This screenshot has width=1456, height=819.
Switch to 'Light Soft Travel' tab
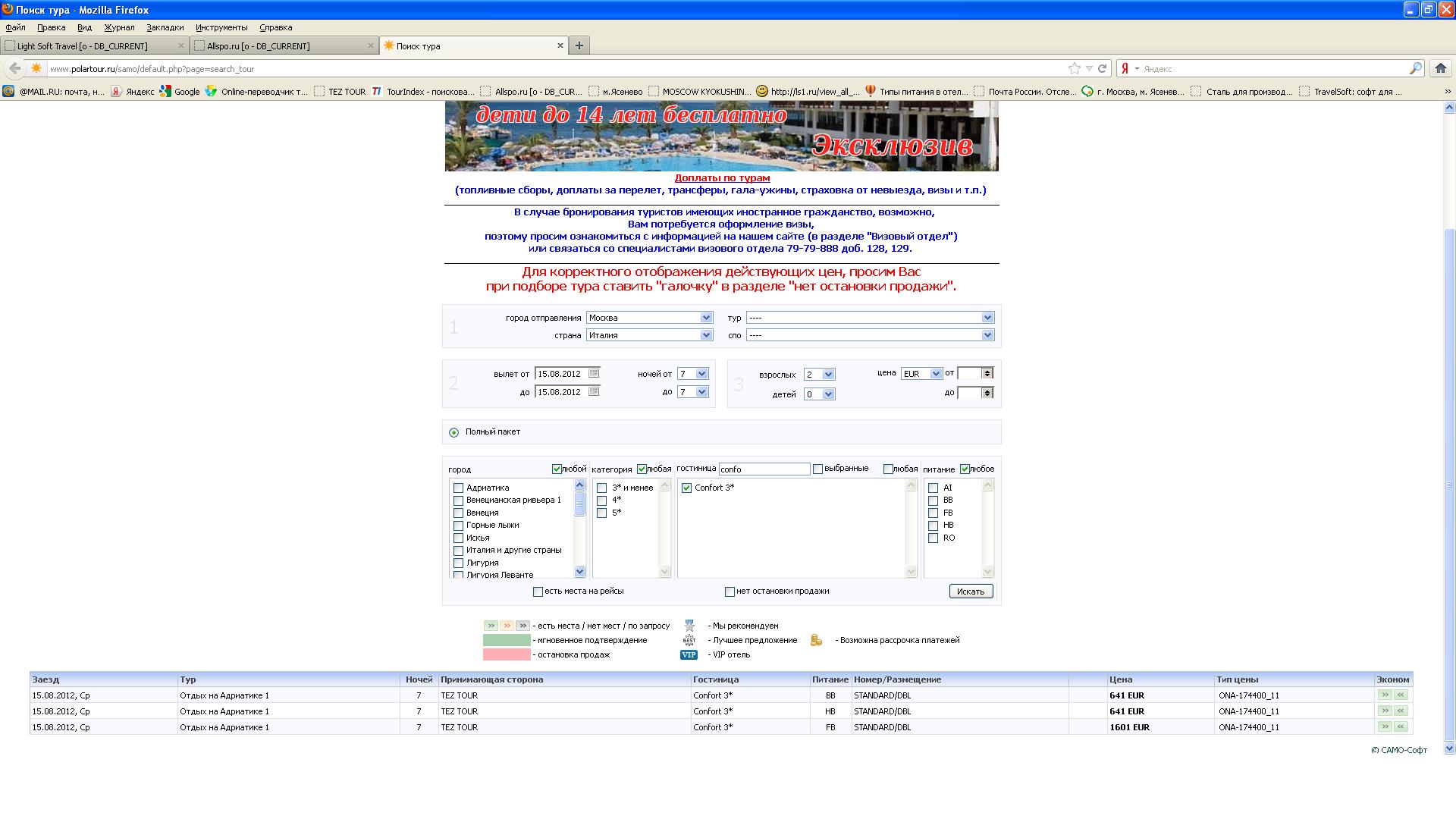tap(83, 45)
